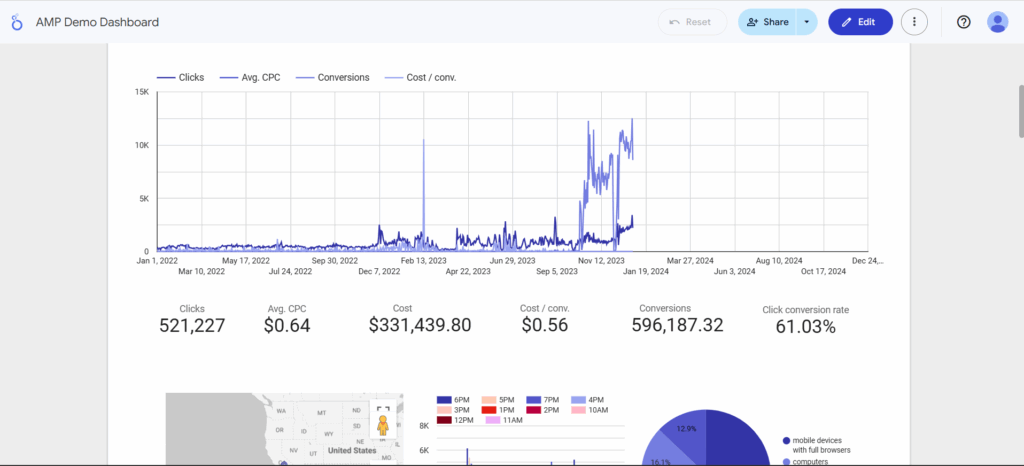Drop the Street View pegman on map
Screen dimensions: 1024x466
click(x=383, y=426)
